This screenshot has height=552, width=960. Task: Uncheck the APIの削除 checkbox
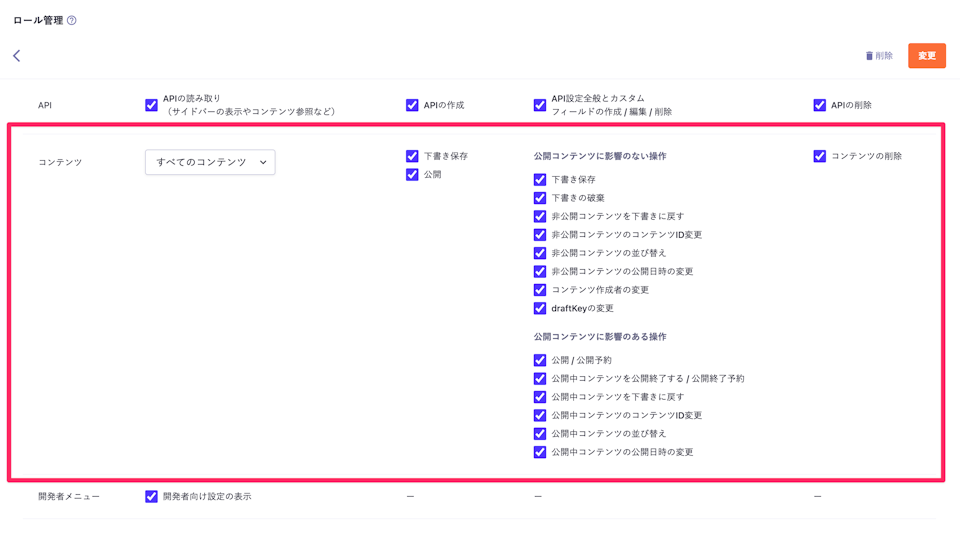click(819, 105)
